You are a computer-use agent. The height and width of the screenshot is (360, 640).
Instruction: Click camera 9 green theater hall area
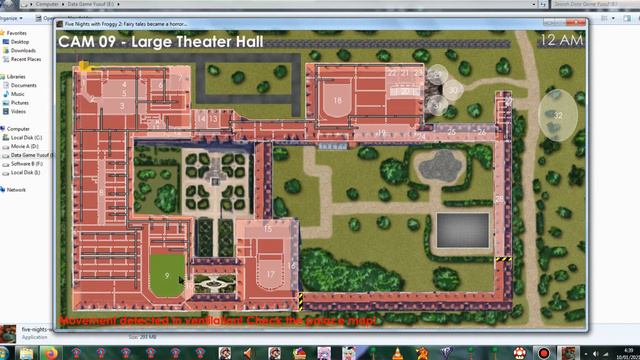click(x=167, y=276)
